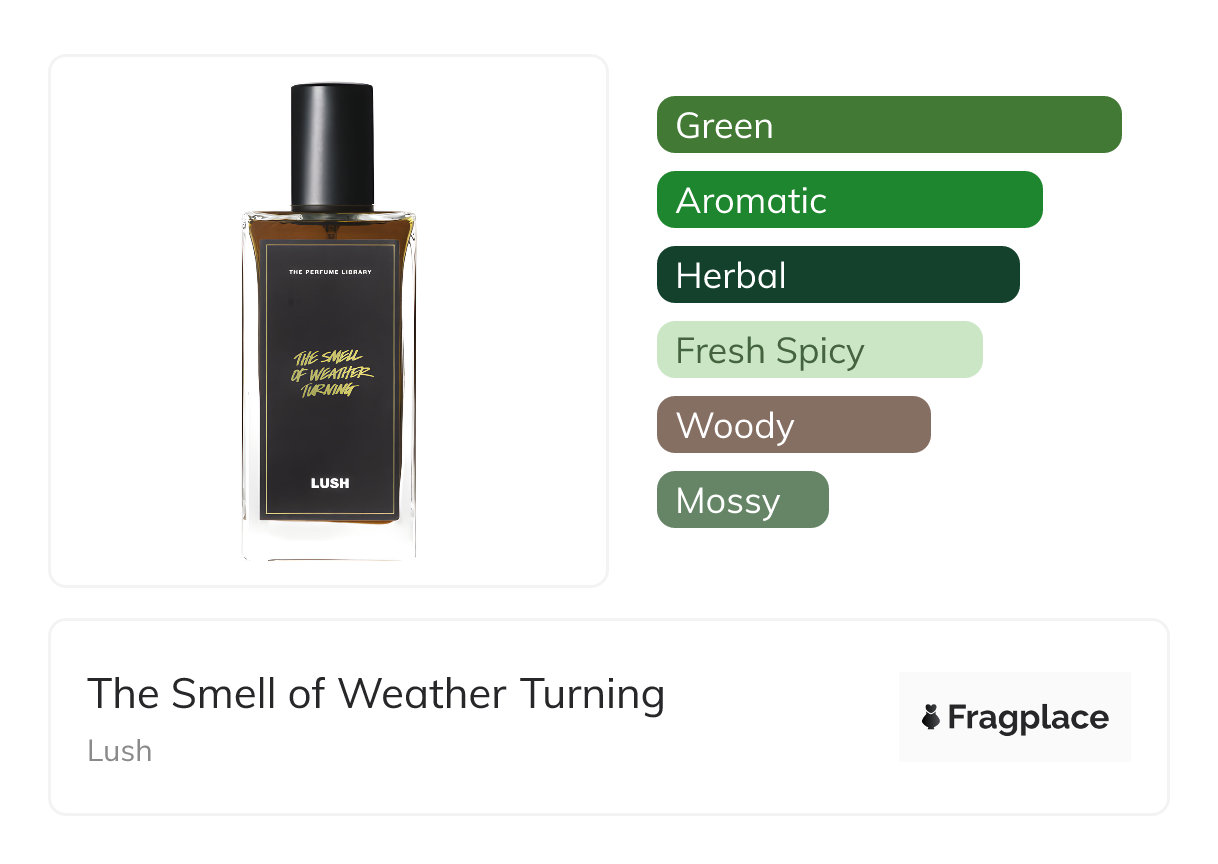Viewport: 1218px width, 864px height.
Task: Select the Mossy accord bar
Action: [743, 500]
